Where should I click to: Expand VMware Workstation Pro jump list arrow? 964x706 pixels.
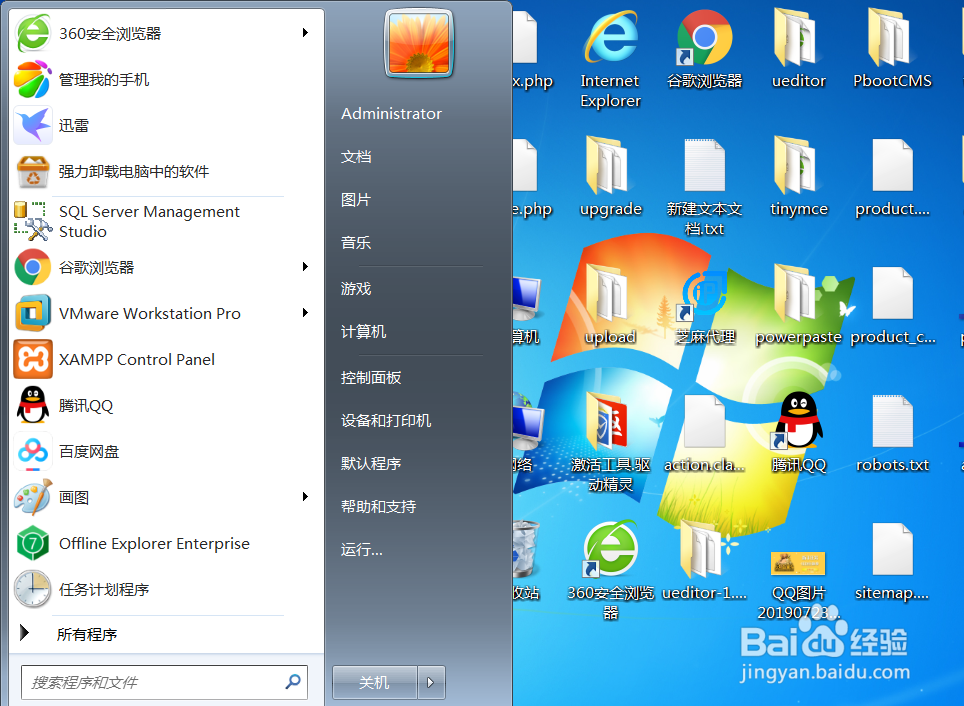(305, 312)
